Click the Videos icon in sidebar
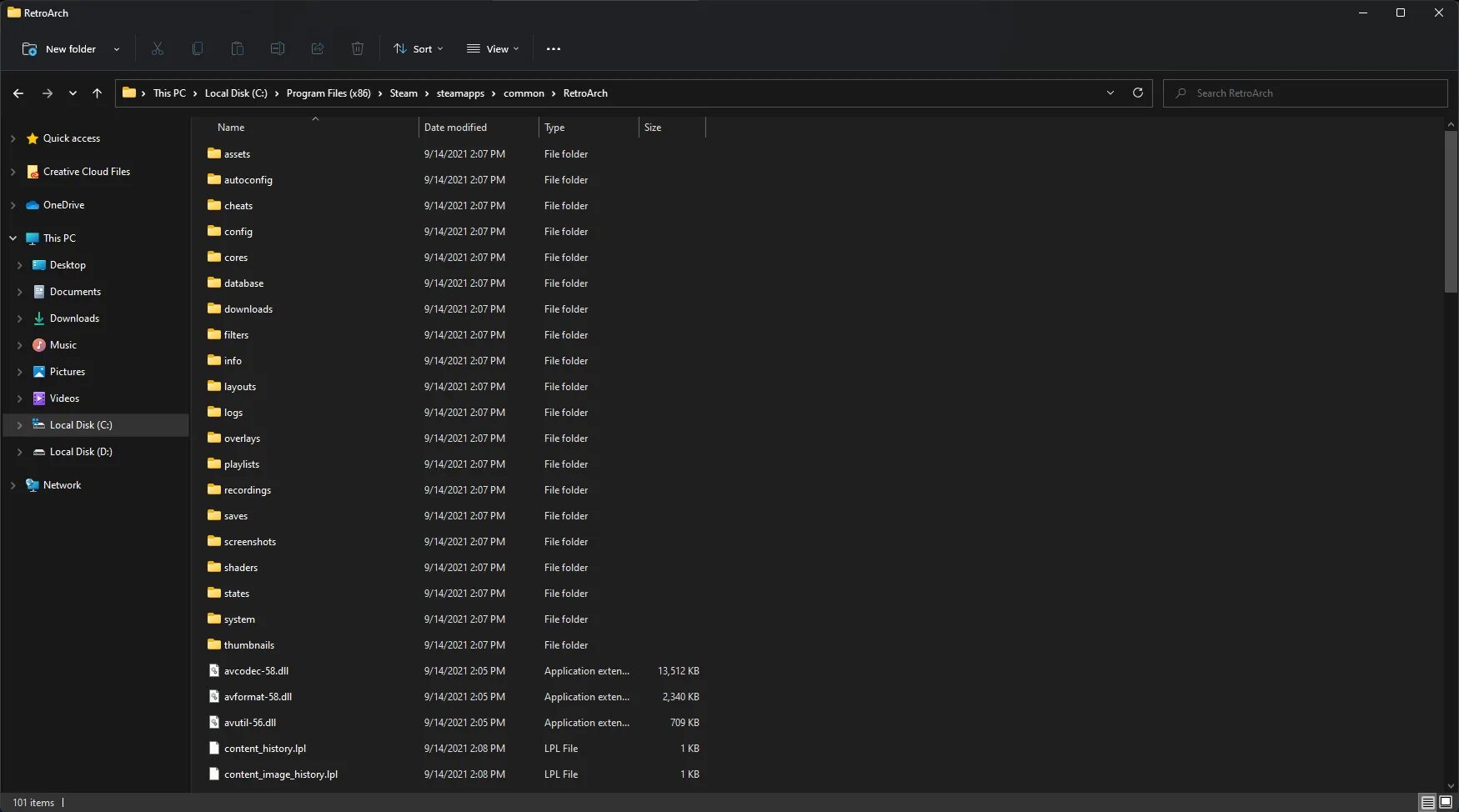This screenshot has width=1459, height=812. click(39, 398)
